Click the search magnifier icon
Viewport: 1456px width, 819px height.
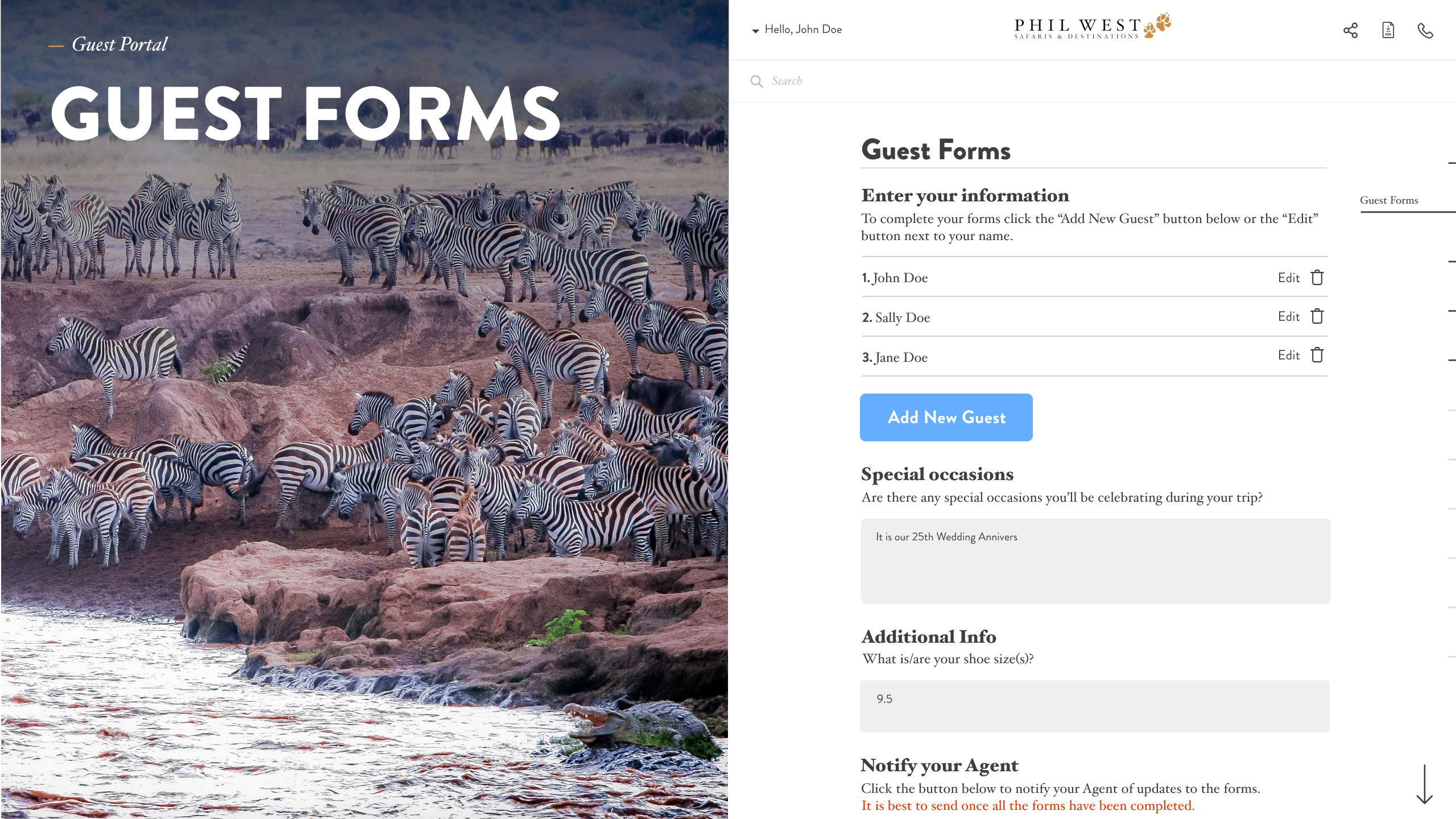(756, 81)
